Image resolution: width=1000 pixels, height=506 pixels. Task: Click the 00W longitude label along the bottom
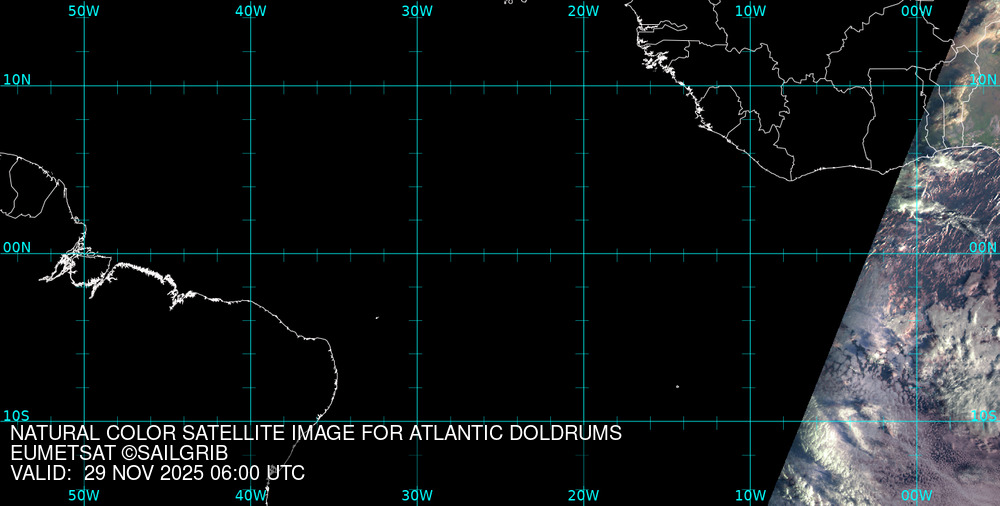[916, 495]
